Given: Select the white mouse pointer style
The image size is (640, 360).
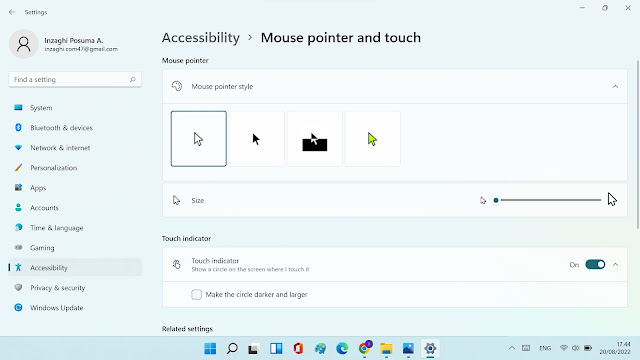Looking at the screenshot, I should [199, 139].
